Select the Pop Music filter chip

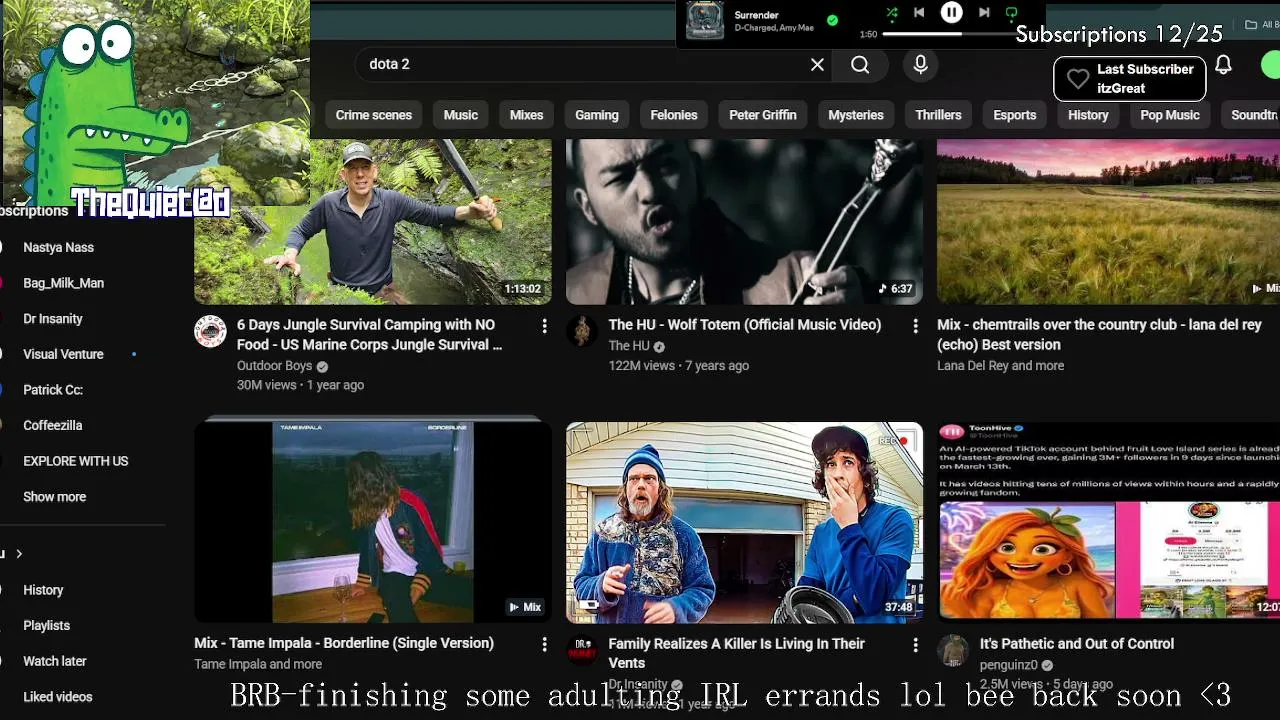pyautogui.click(x=1170, y=115)
